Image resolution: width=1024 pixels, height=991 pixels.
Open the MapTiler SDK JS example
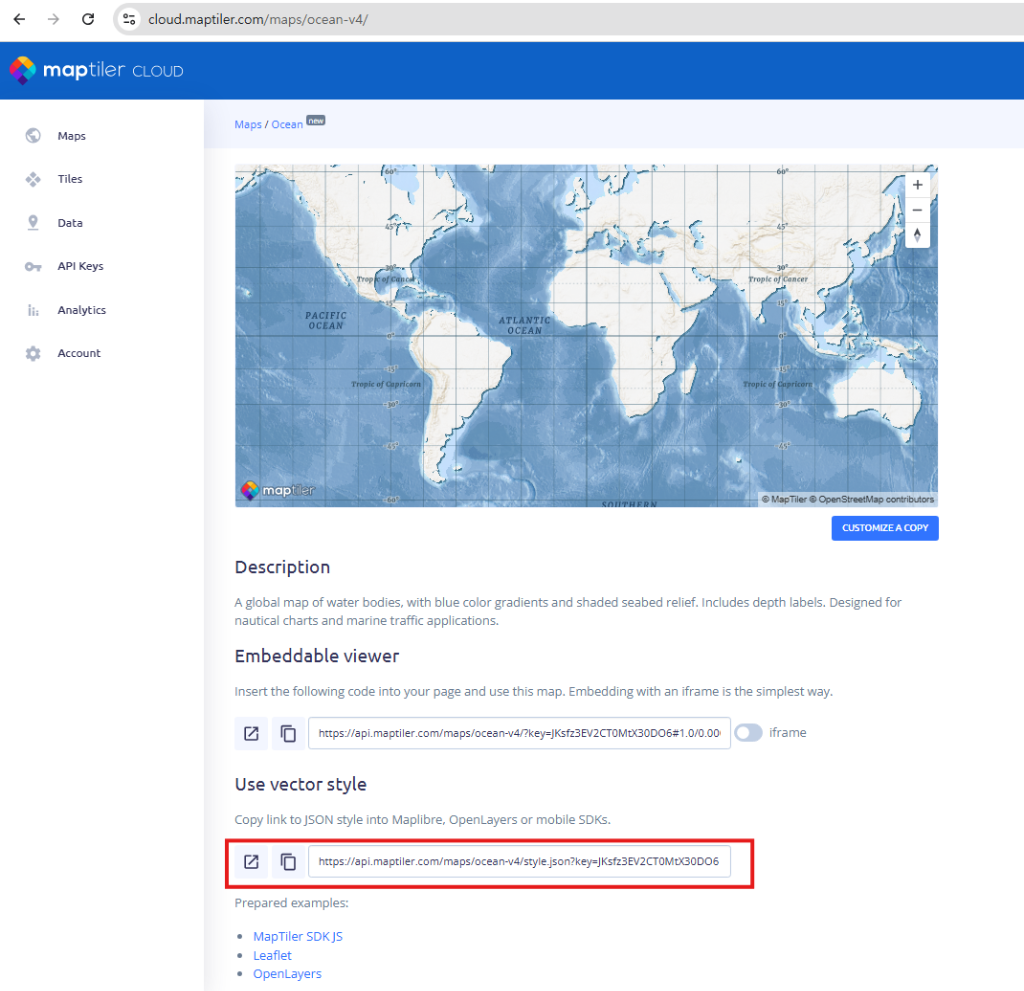coord(298,936)
